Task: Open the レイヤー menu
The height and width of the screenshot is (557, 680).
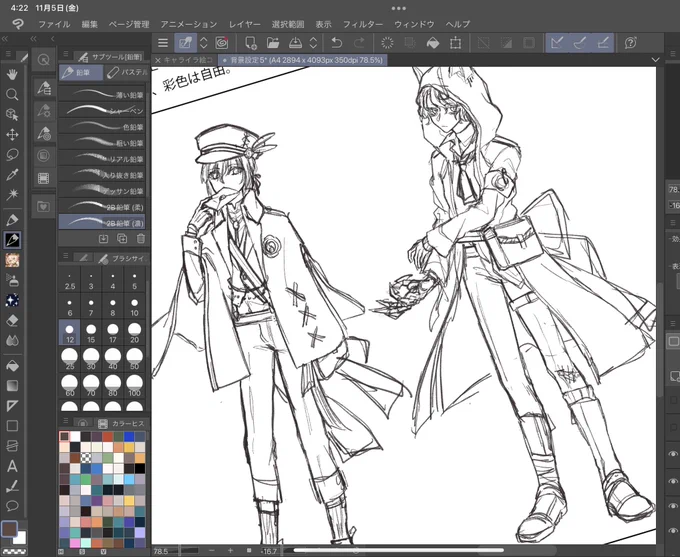Action: [x=245, y=24]
